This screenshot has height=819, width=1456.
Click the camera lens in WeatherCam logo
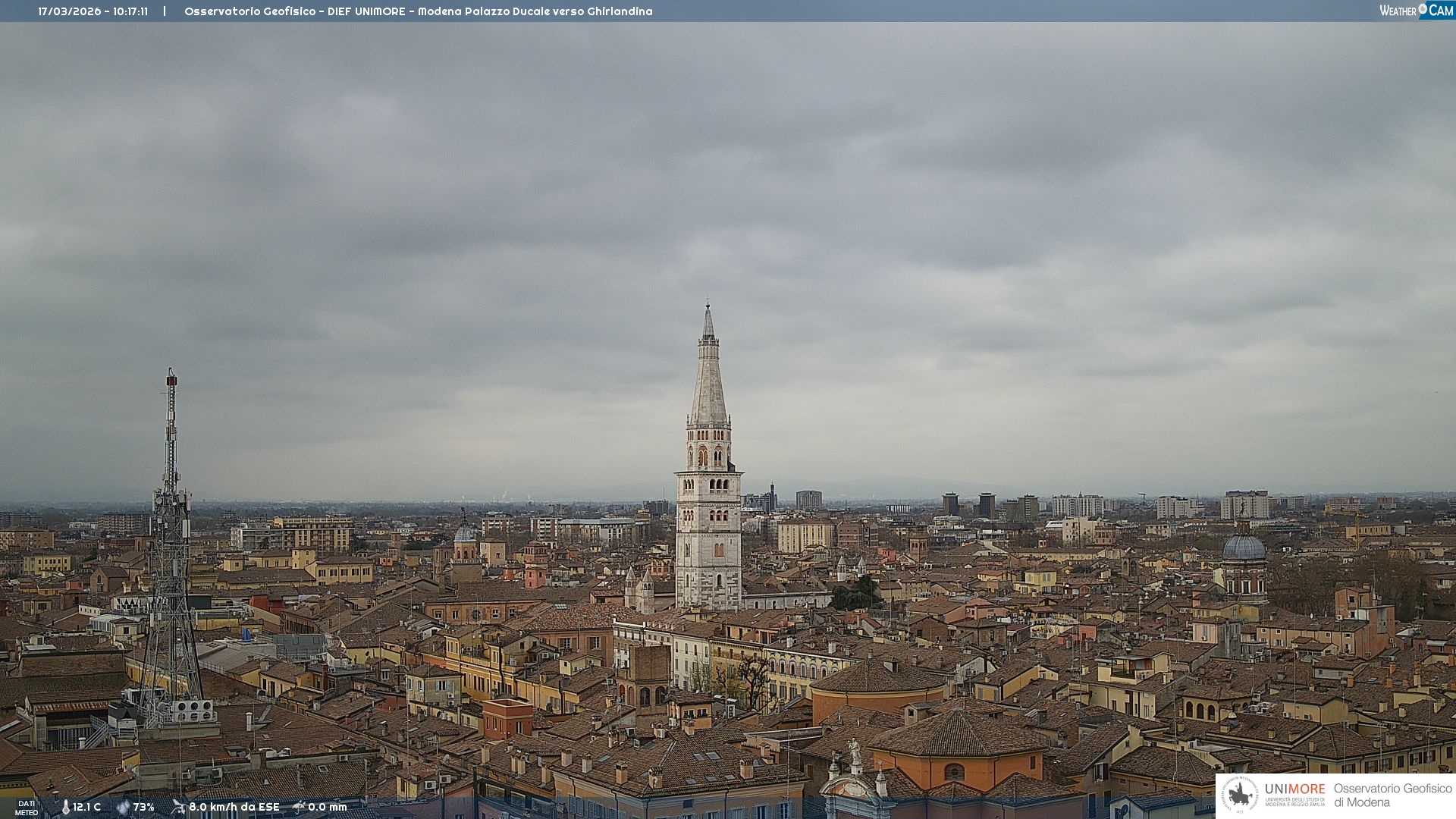pyautogui.click(x=1423, y=9)
